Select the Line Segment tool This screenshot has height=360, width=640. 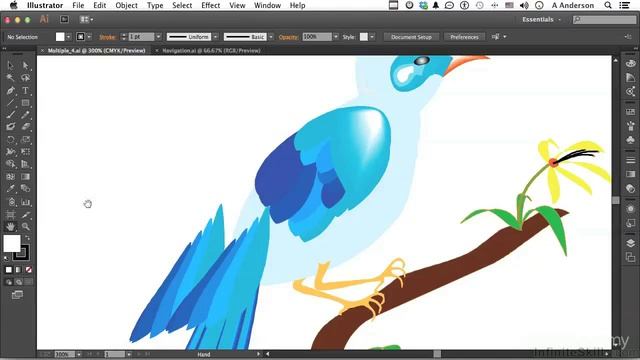pos(11,103)
